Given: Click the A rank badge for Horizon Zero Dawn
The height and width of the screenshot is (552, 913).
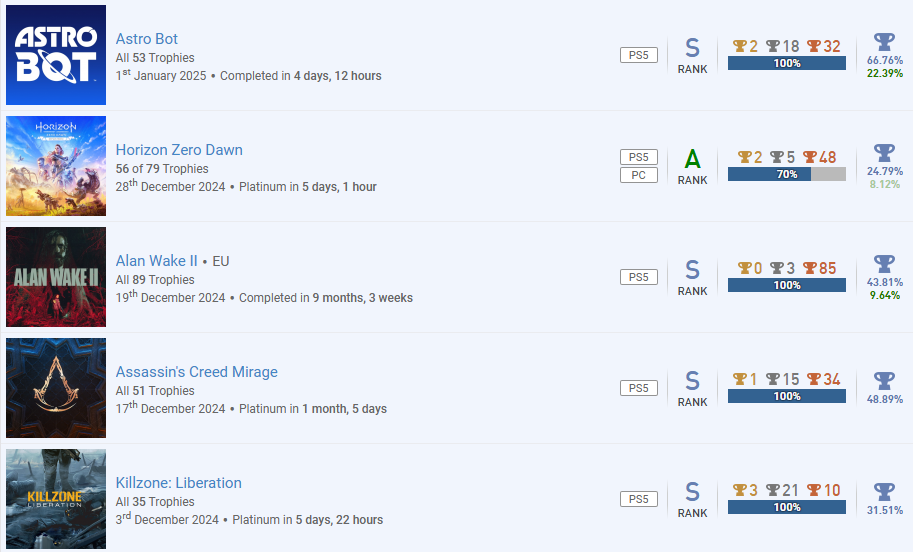Looking at the screenshot, I should (692, 167).
